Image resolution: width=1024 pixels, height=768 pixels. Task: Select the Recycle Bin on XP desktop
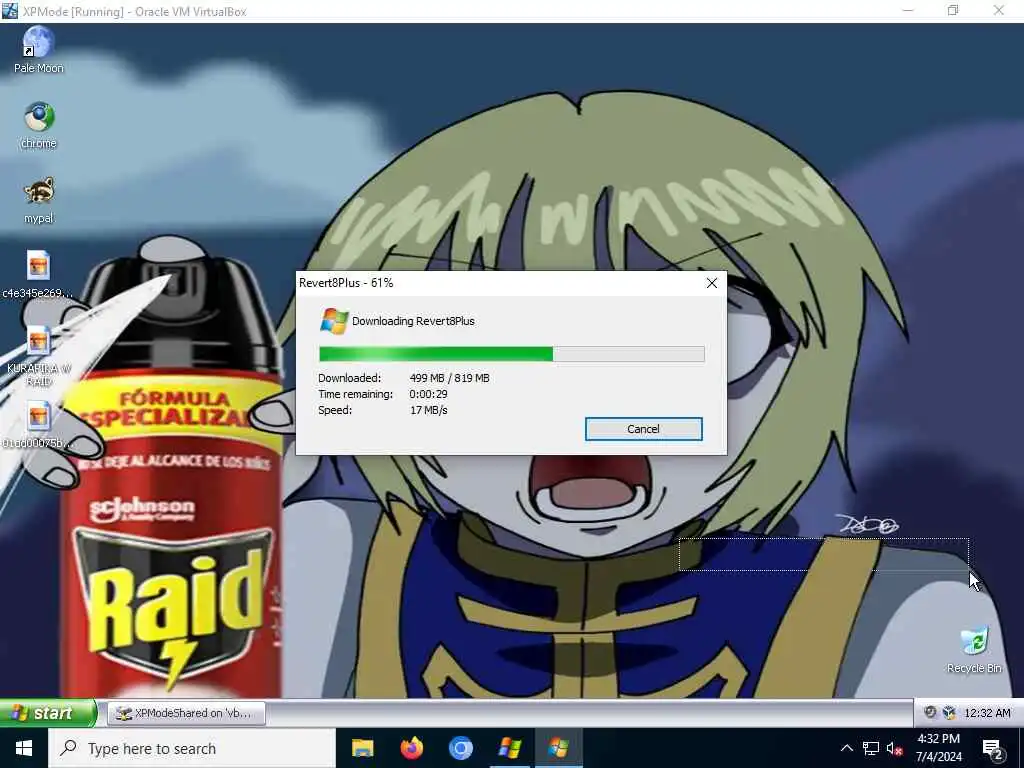pyautogui.click(x=974, y=650)
